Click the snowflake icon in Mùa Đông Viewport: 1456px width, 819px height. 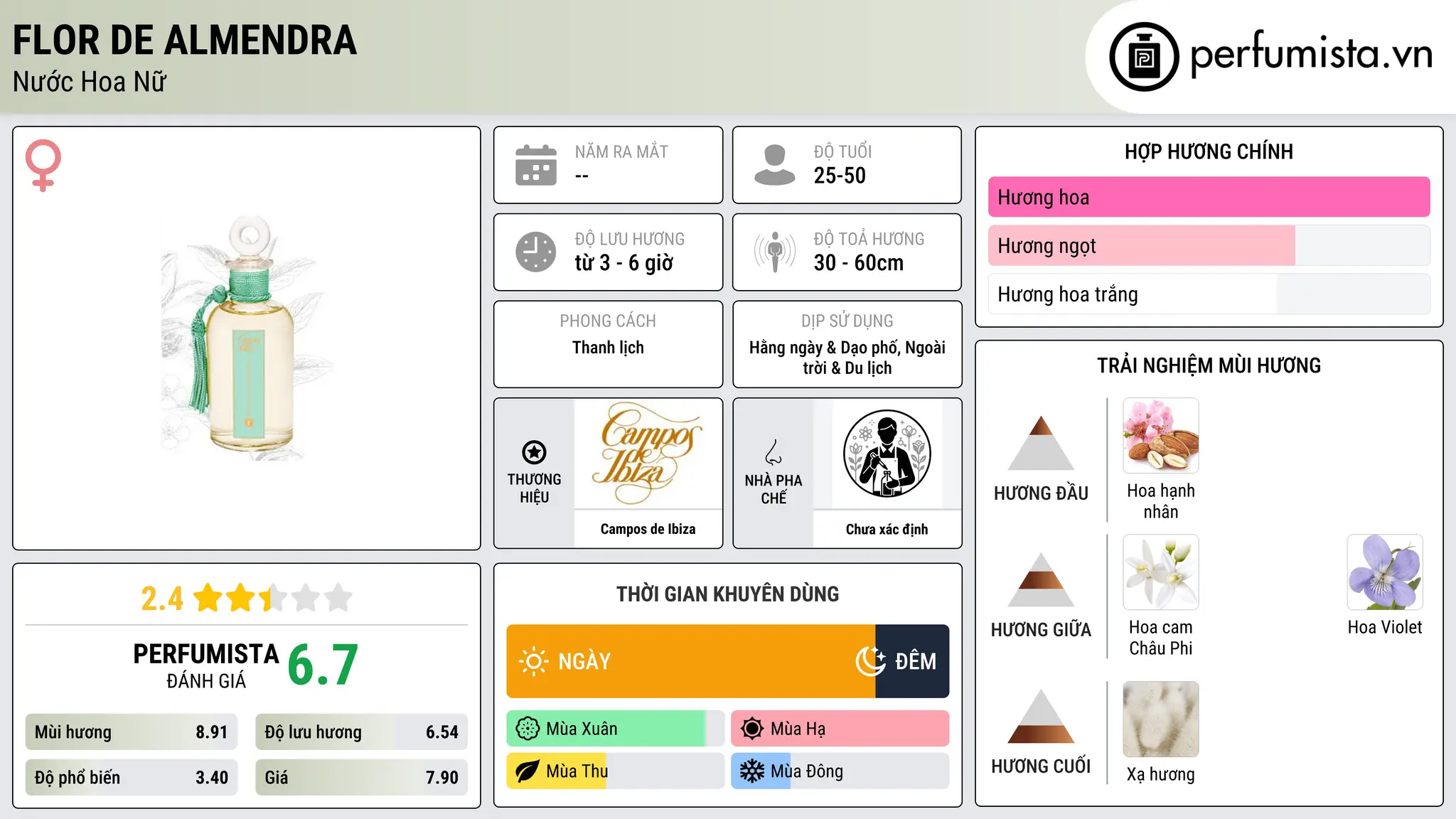pos(751,771)
